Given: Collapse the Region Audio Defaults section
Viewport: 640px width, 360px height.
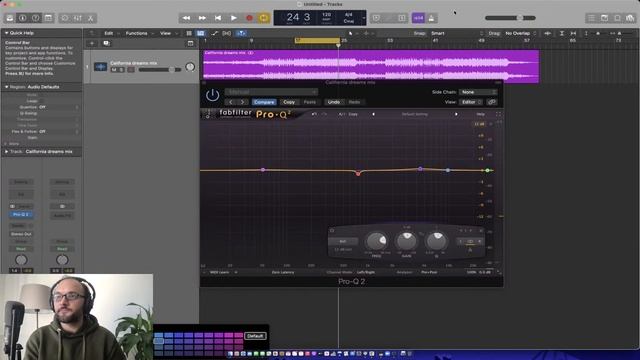Looking at the screenshot, I should tap(6, 87).
